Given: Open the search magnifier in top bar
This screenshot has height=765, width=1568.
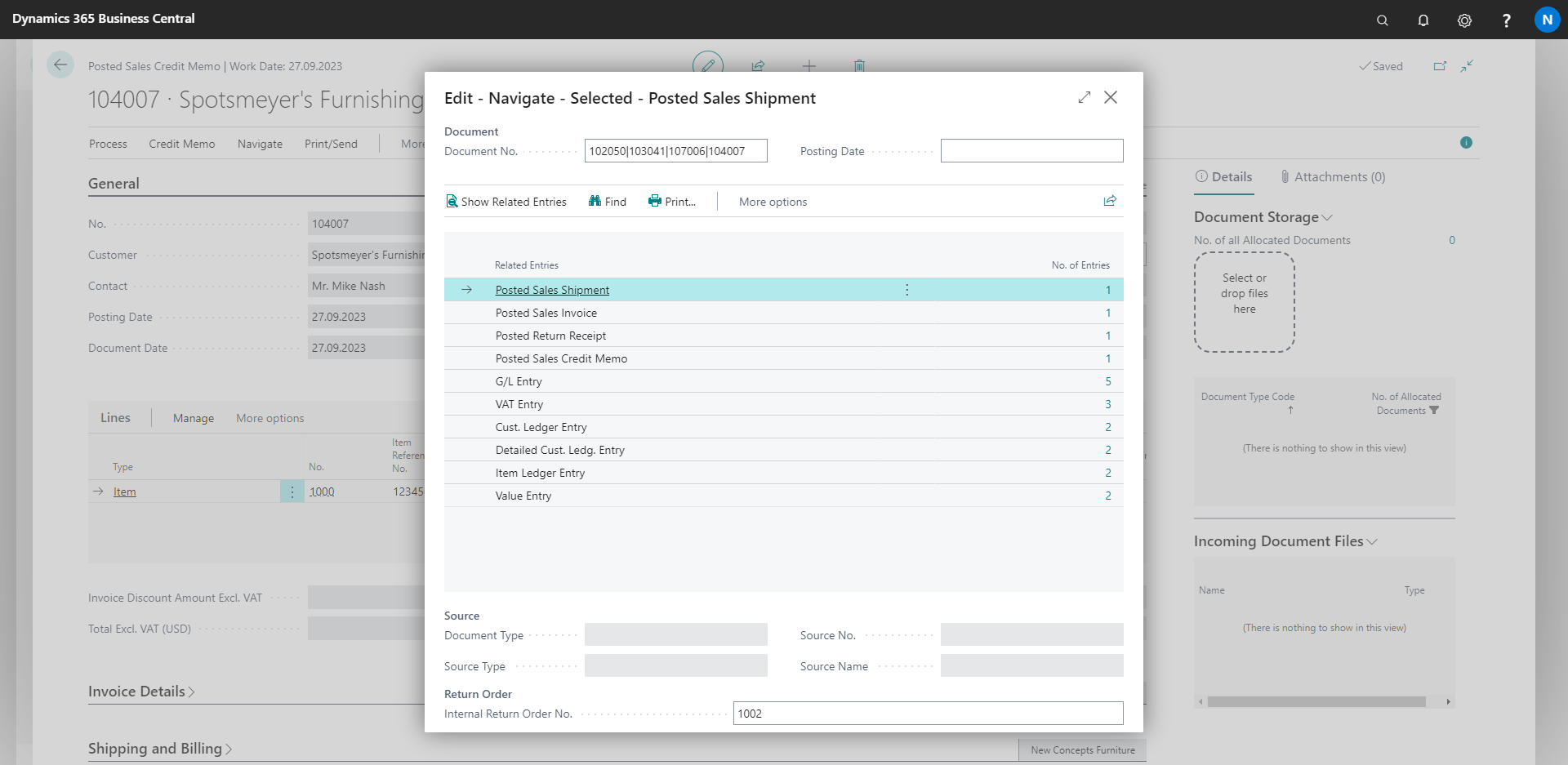Looking at the screenshot, I should click(x=1382, y=20).
